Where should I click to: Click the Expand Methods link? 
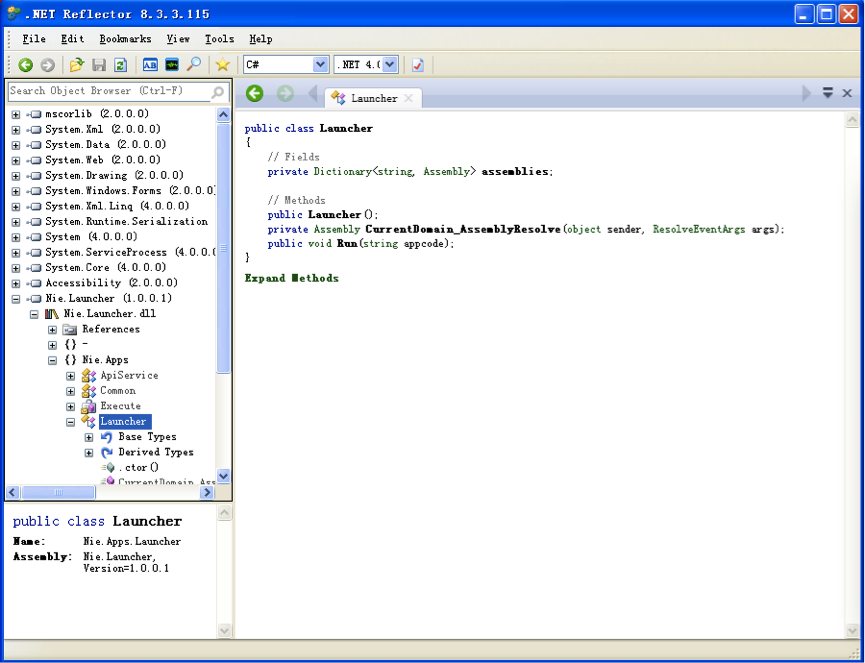pyautogui.click(x=291, y=278)
